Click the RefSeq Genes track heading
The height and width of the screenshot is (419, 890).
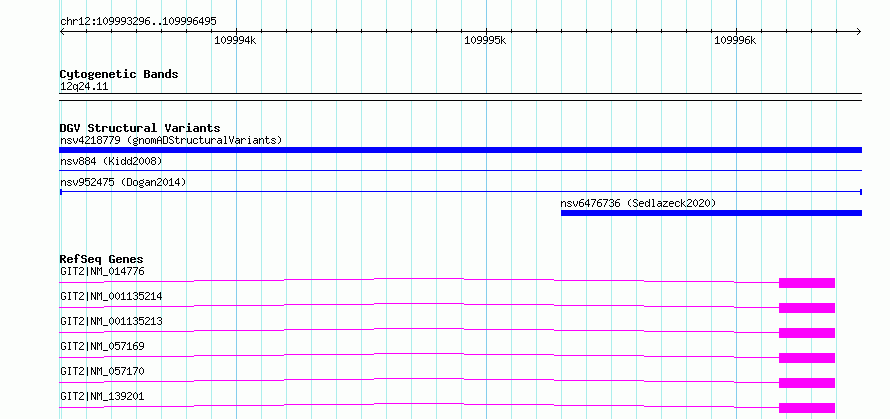[102, 260]
